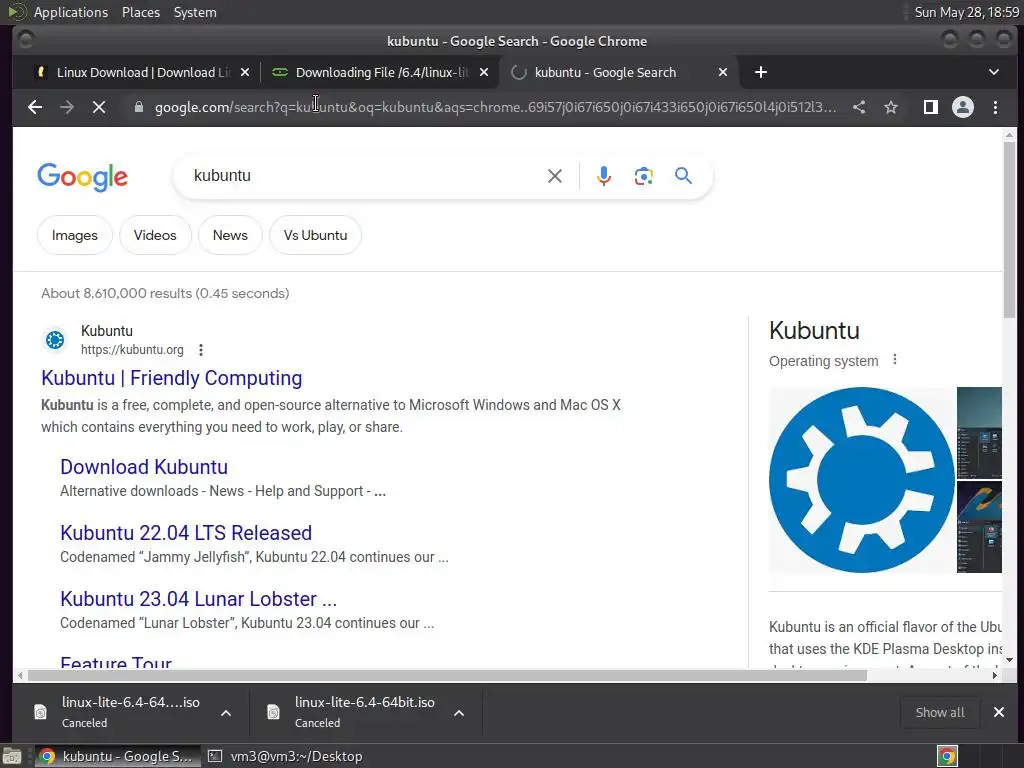This screenshot has width=1024, height=768.
Task: Click the first canceled linux-lite download file icon
Action: pos(40,712)
